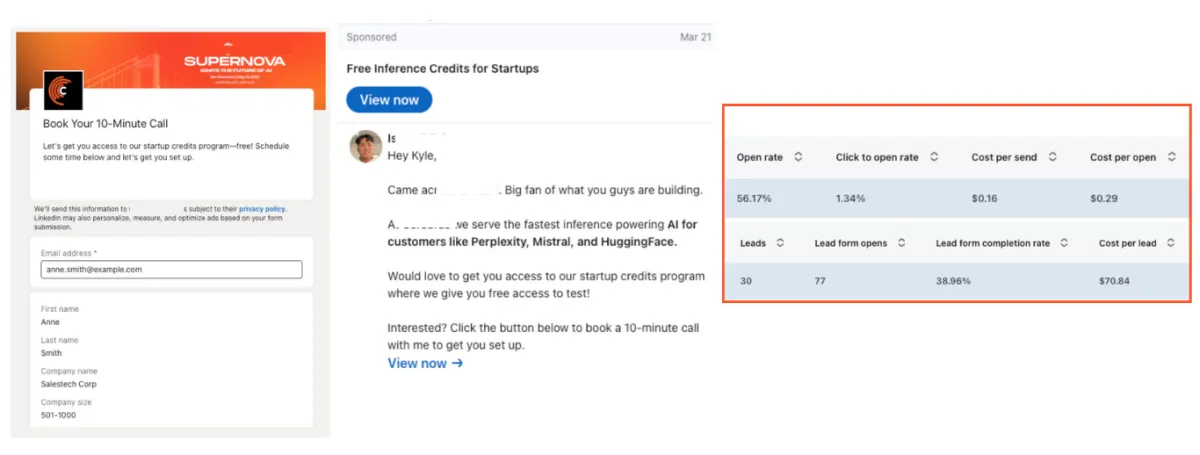Click the Free Inference Credits for Startups headline
The width and height of the screenshot is (1200, 455).
(442, 69)
